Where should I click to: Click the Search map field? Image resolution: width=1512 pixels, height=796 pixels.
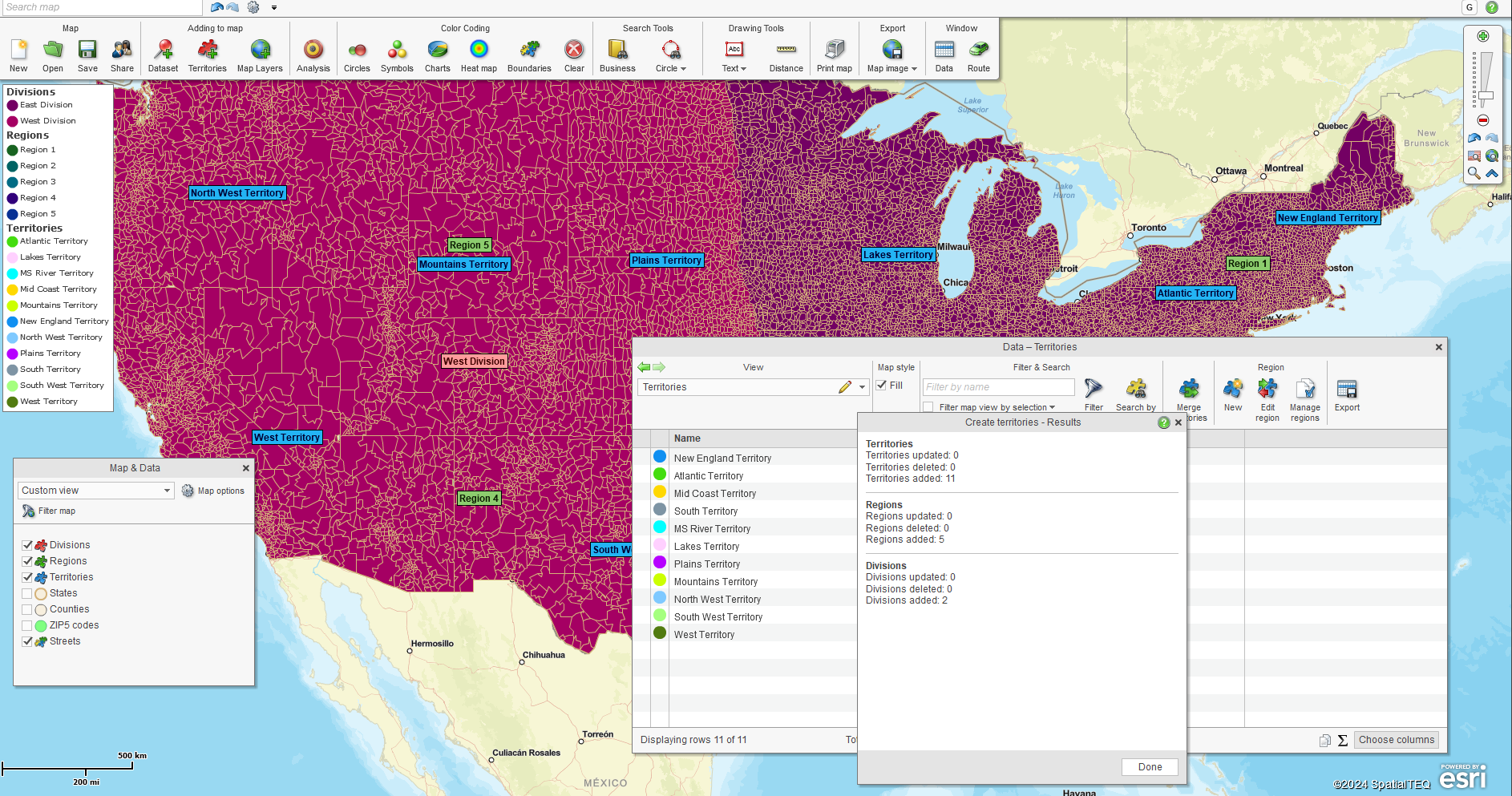pos(101,7)
